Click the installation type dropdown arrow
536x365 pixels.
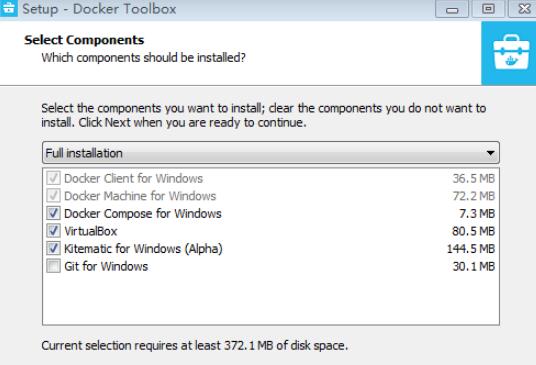(490, 153)
